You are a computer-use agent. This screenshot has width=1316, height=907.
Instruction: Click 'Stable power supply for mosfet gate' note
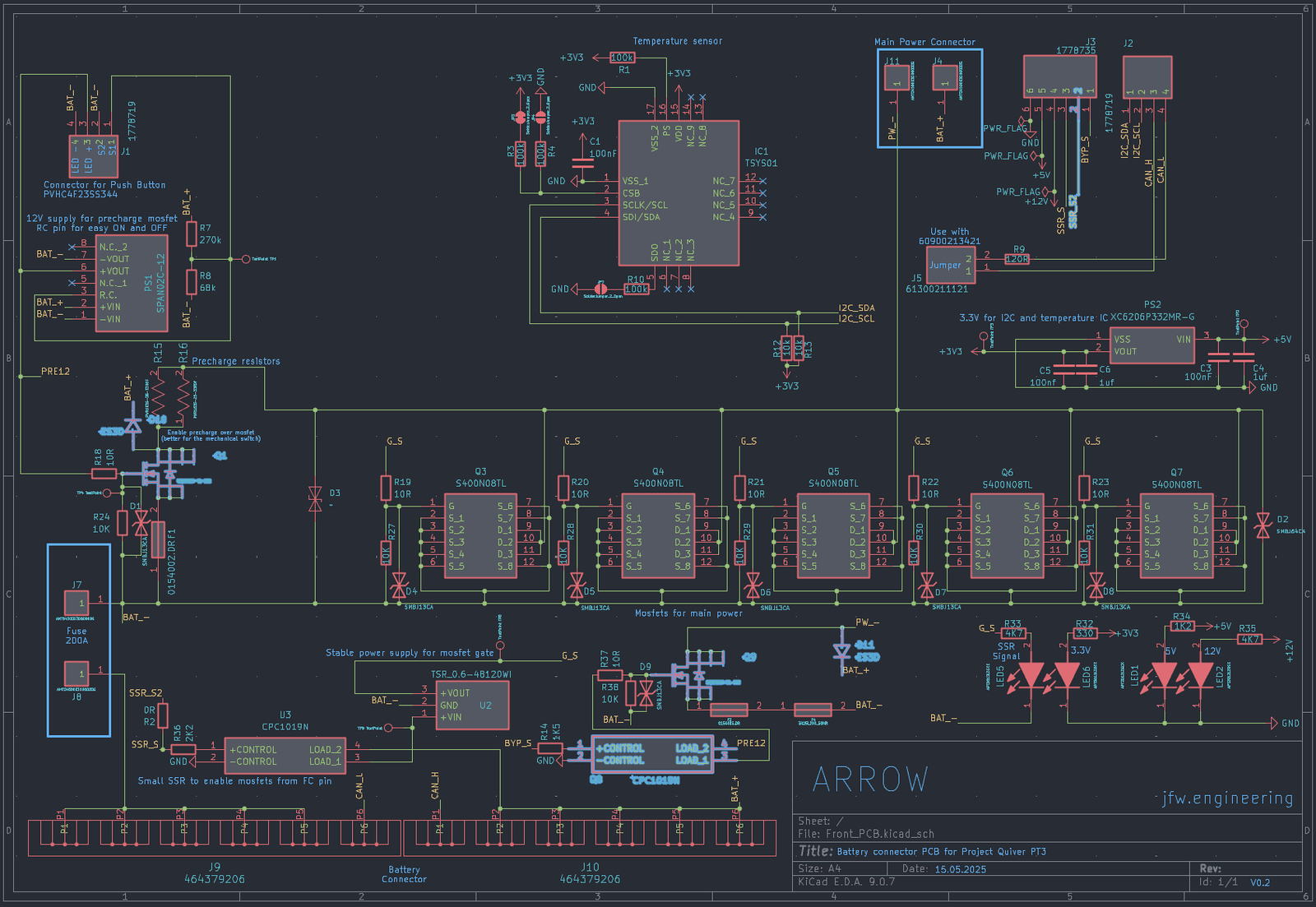click(x=410, y=653)
